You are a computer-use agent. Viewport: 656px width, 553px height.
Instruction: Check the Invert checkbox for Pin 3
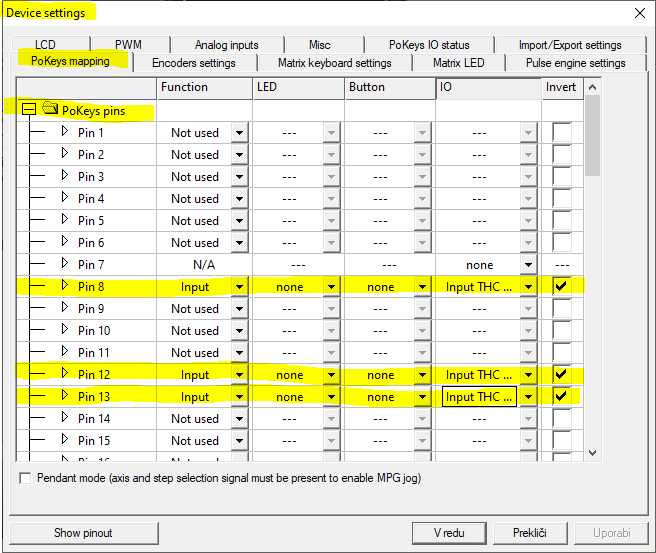[561, 176]
